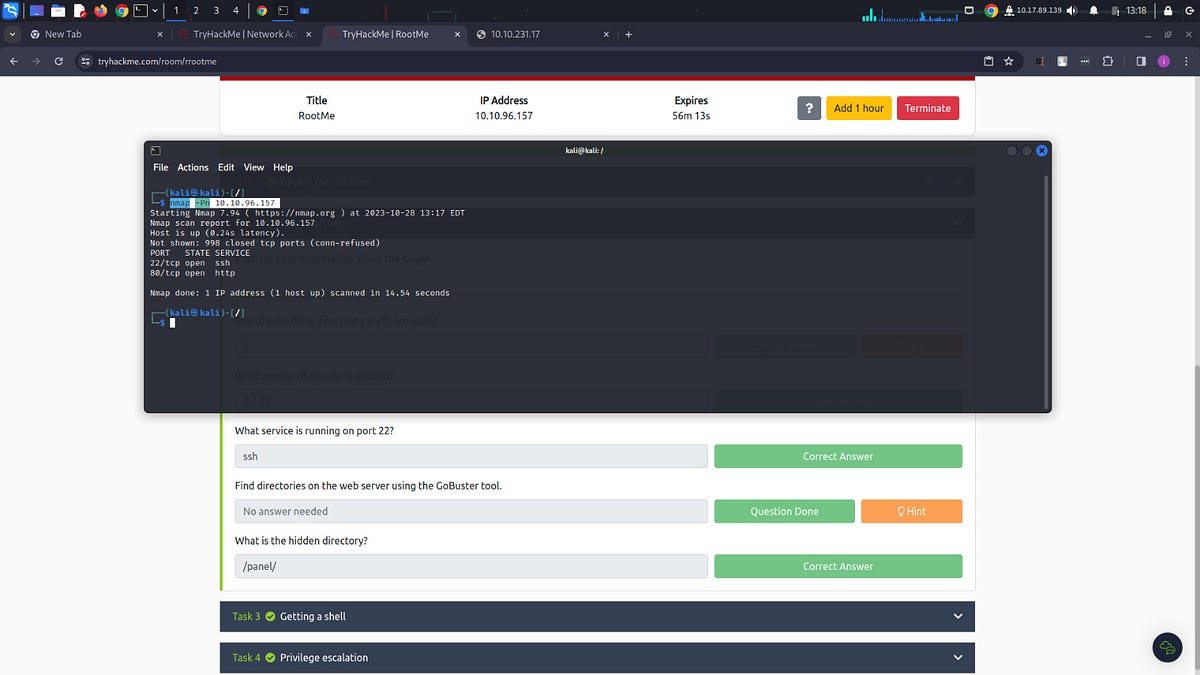Click the volume icon in system tray

[x=1072, y=11]
